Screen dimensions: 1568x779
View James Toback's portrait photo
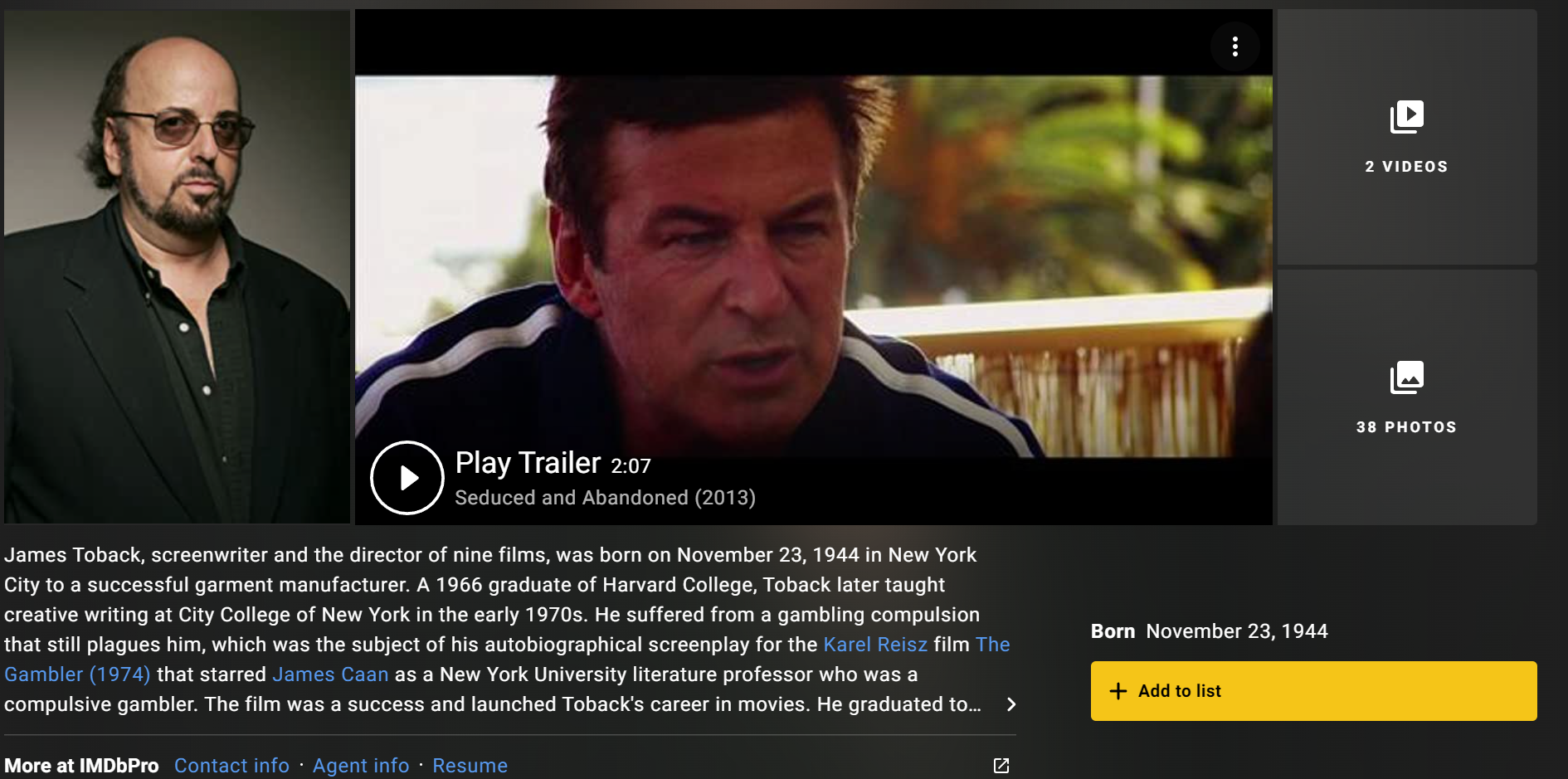point(177,266)
